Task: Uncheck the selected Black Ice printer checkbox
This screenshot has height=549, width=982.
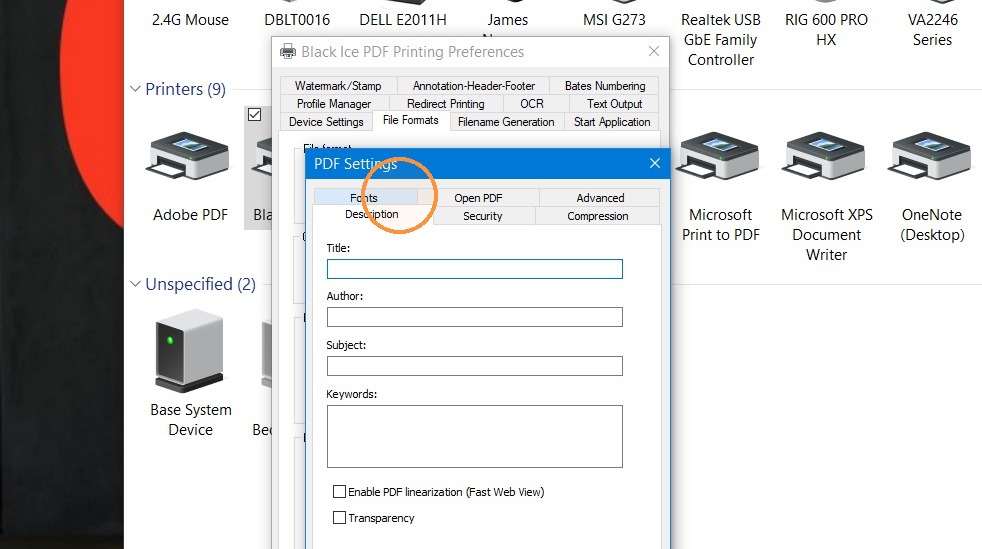Action: click(x=254, y=115)
